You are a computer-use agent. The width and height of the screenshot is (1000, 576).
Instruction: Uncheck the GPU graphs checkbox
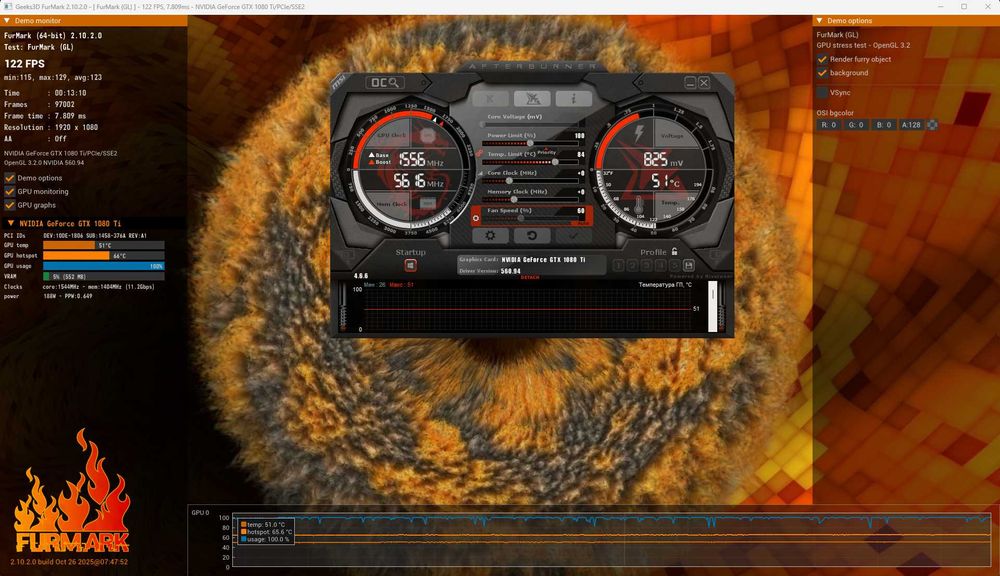(x=10, y=205)
